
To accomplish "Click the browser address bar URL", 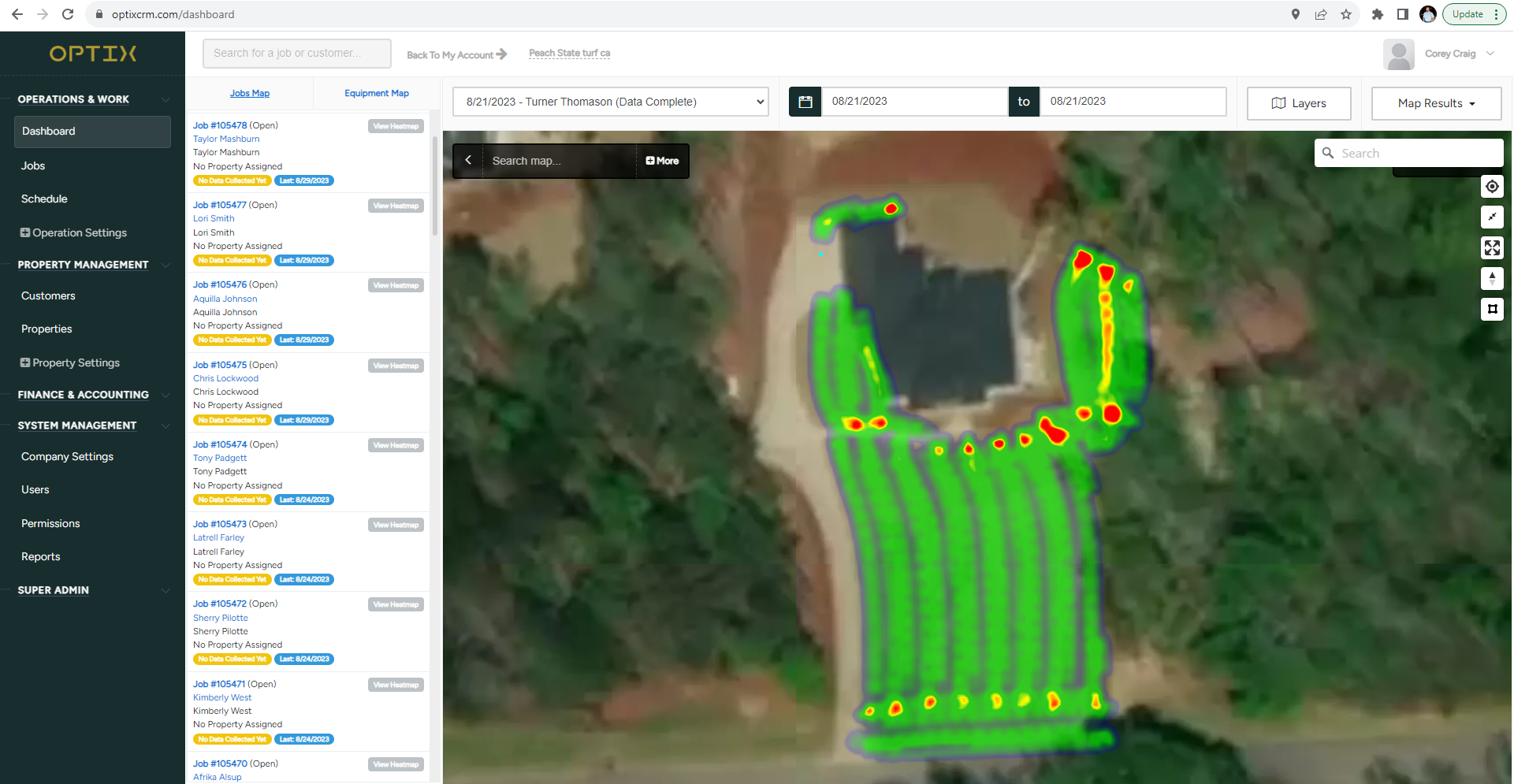I will 173,14.
